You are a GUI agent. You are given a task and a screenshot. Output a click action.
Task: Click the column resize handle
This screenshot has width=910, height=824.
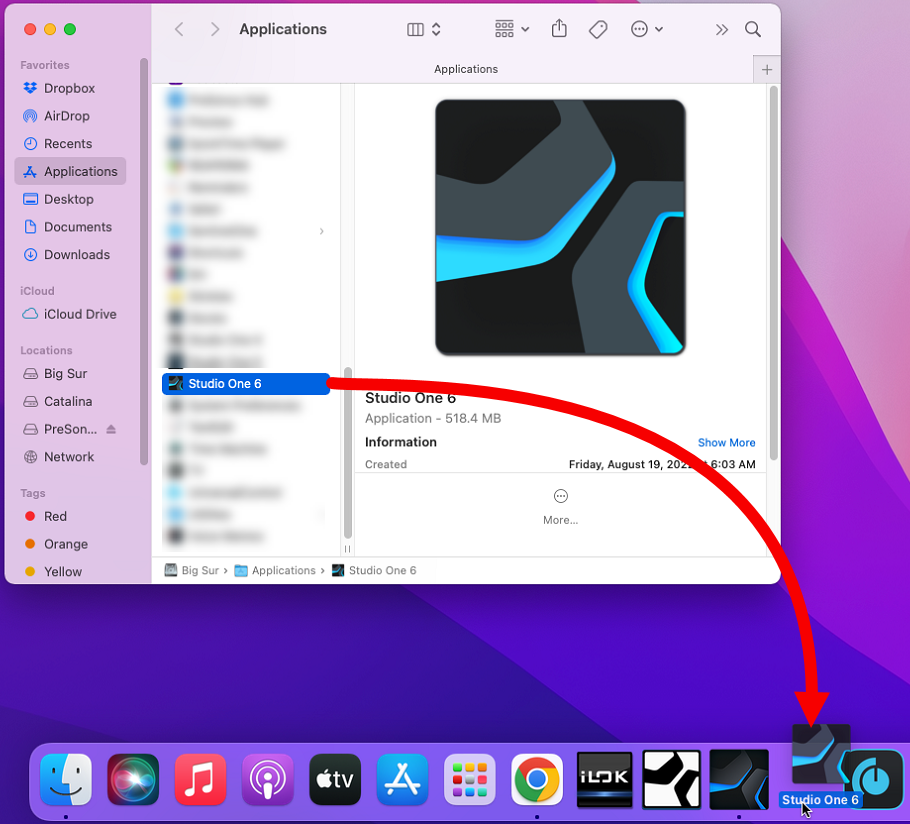pos(347,549)
